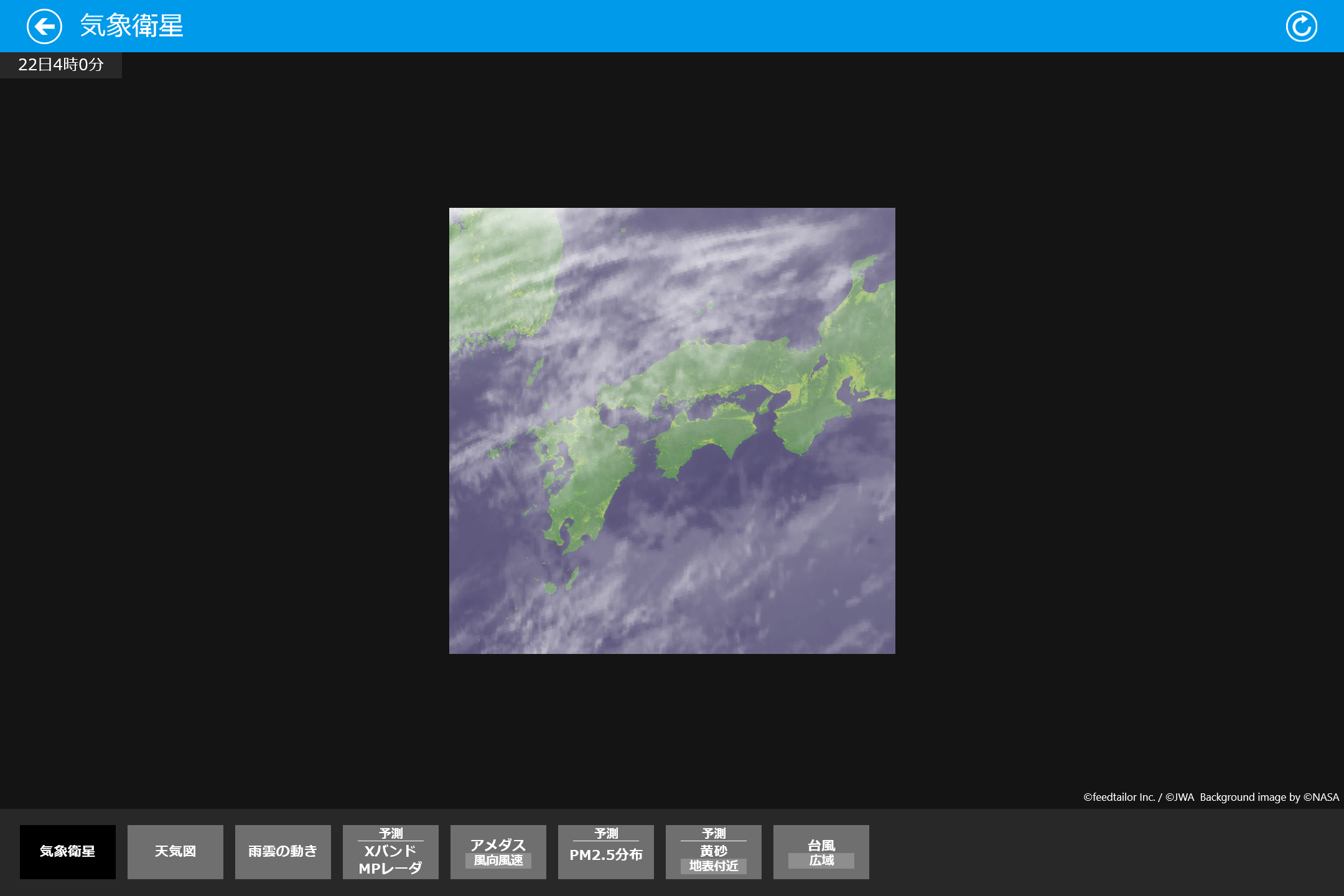Select the 気象衛星 tab
1344x896 pixels.
pyautogui.click(x=68, y=851)
